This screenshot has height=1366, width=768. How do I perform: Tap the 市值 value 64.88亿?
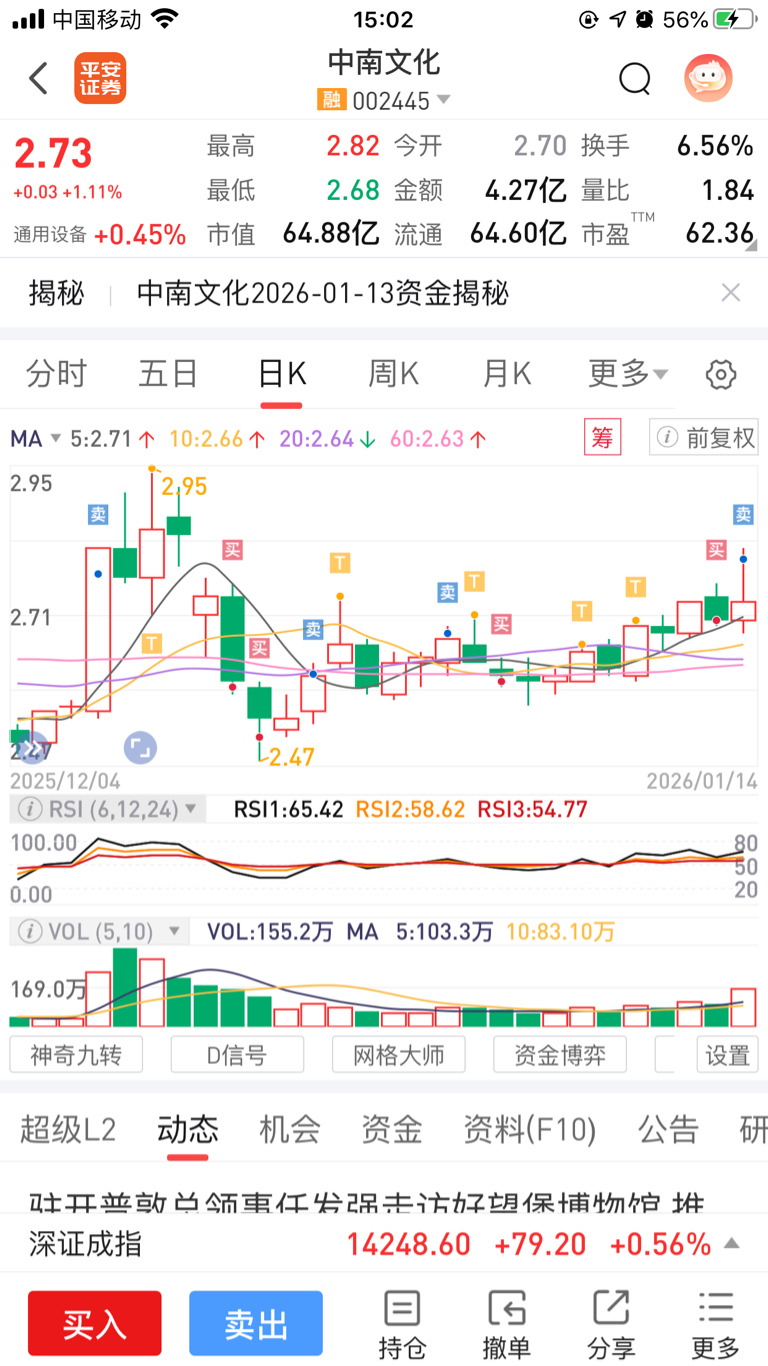tap(331, 233)
